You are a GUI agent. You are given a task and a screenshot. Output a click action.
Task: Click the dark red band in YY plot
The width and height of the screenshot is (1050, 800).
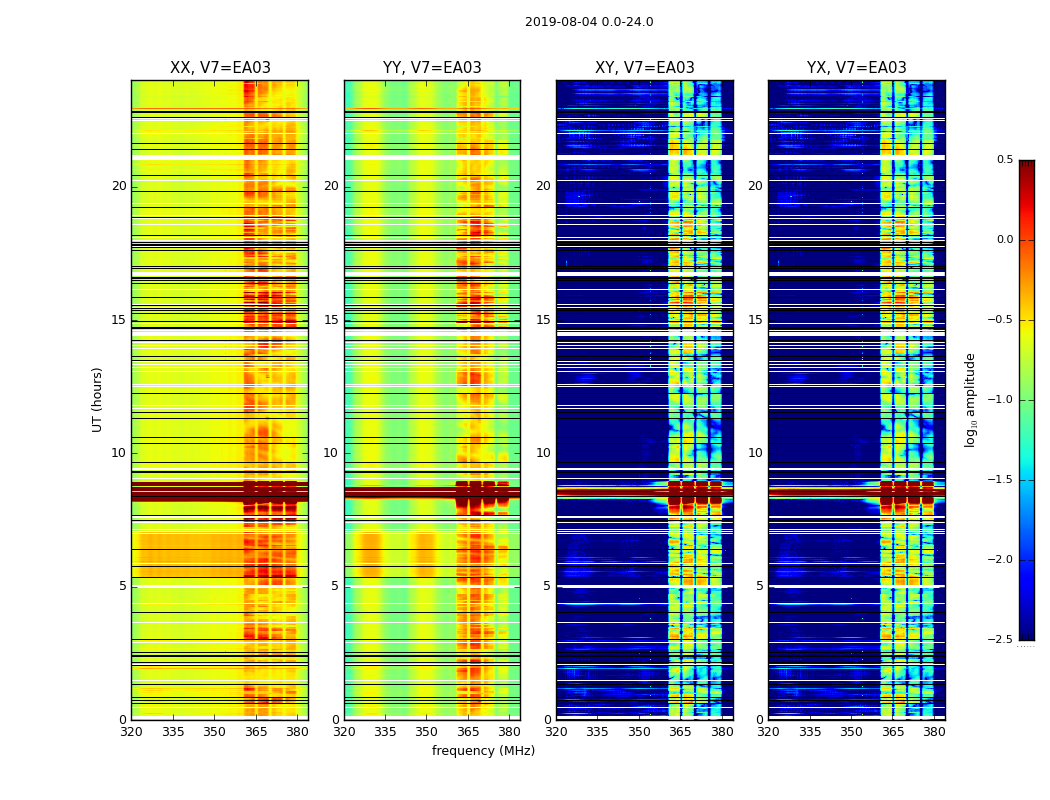[x=432, y=493]
